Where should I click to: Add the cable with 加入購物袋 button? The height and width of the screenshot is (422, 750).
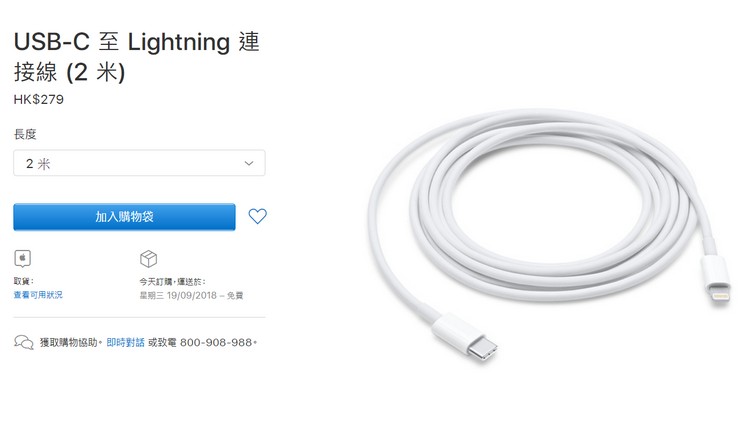(124, 217)
